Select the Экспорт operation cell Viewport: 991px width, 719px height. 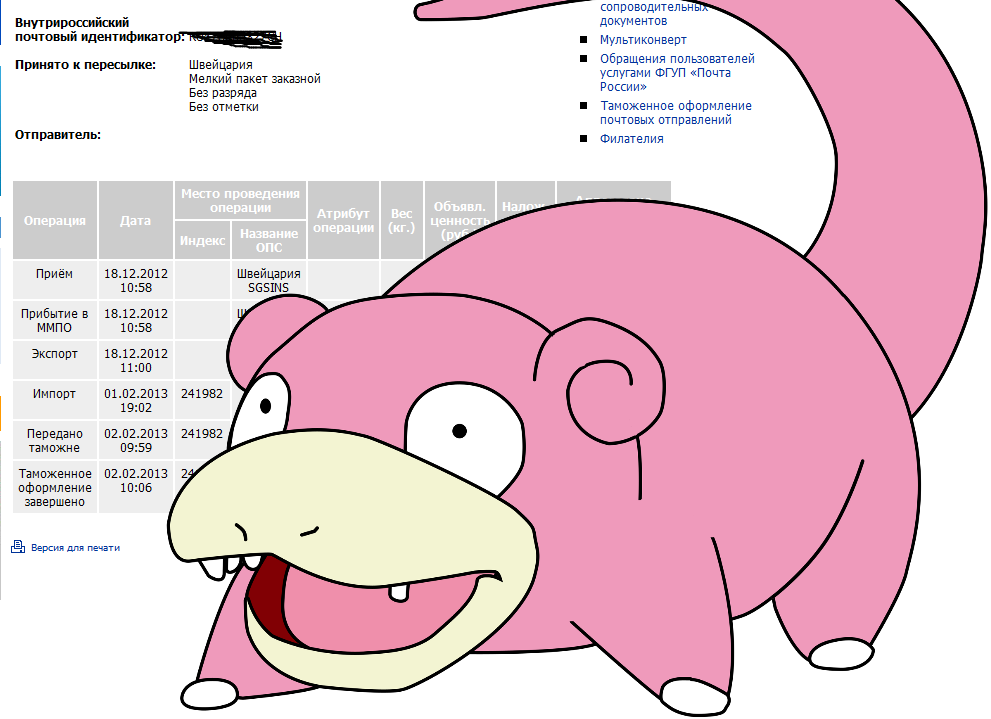click(55, 360)
